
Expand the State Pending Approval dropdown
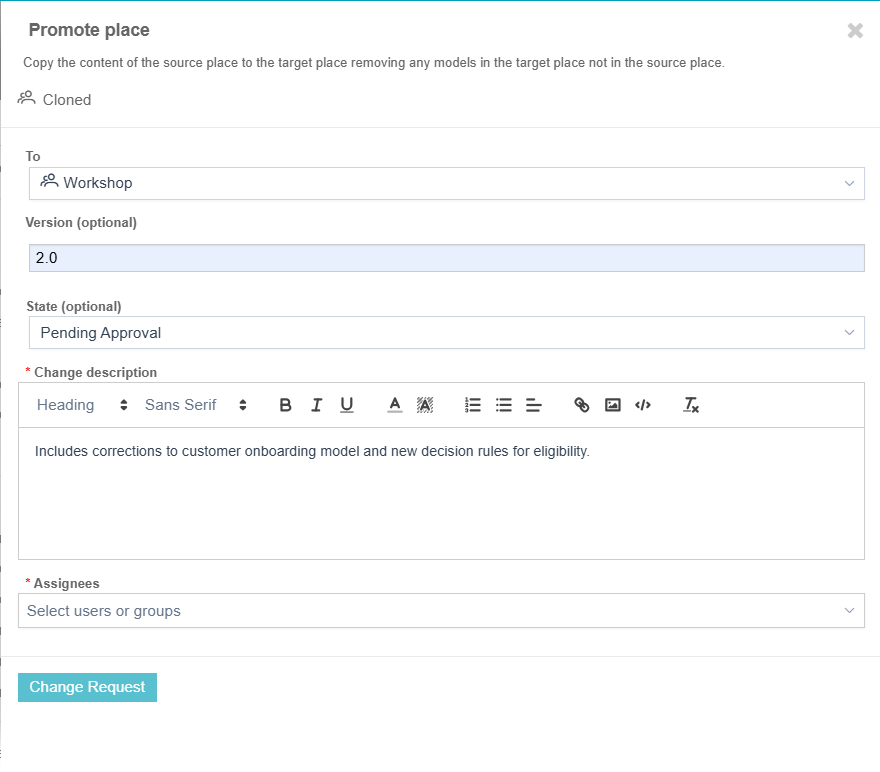pyautogui.click(x=446, y=333)
